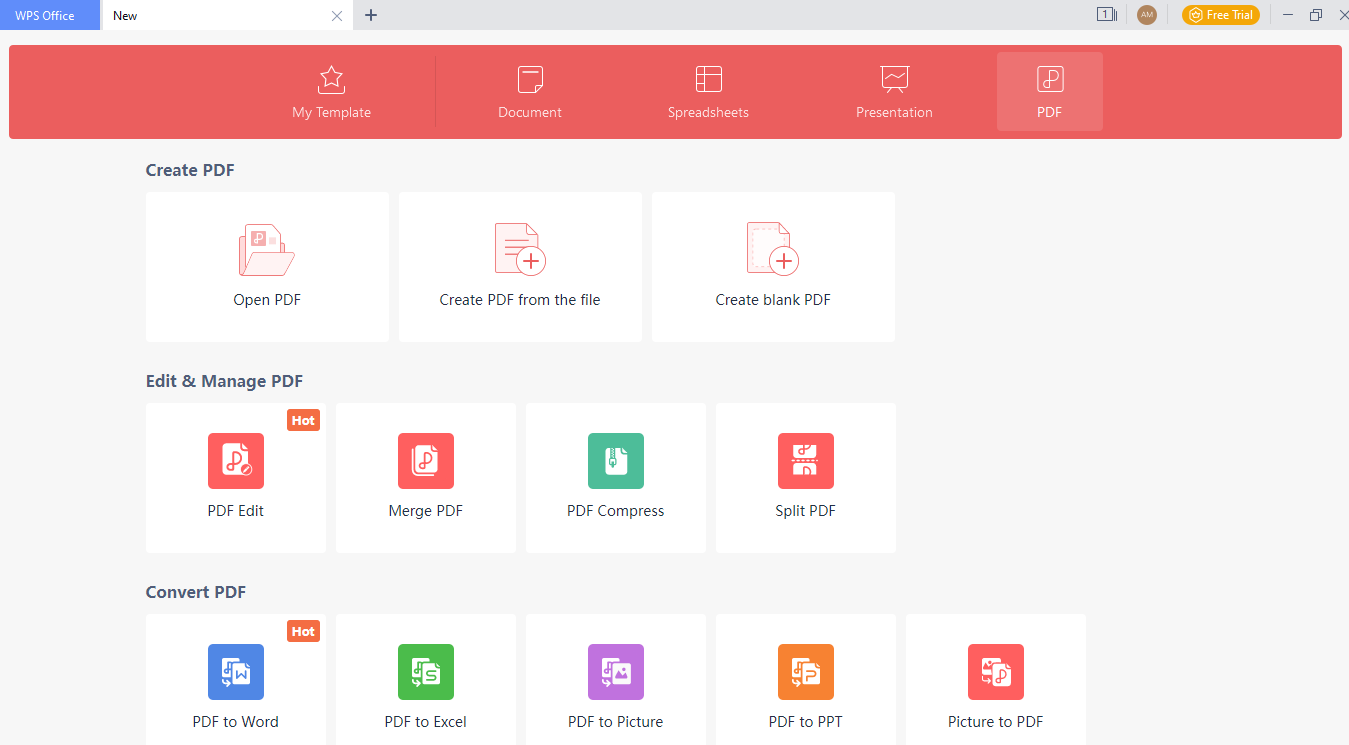This screenshot has width=1349, height=745.
Task: Switch to the Document tab
Action: (529, 91)
